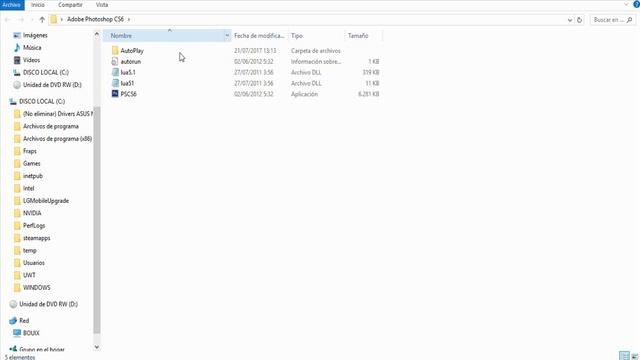
Task: Click the navigation pane scrollbar thumb
Action: 97,220
